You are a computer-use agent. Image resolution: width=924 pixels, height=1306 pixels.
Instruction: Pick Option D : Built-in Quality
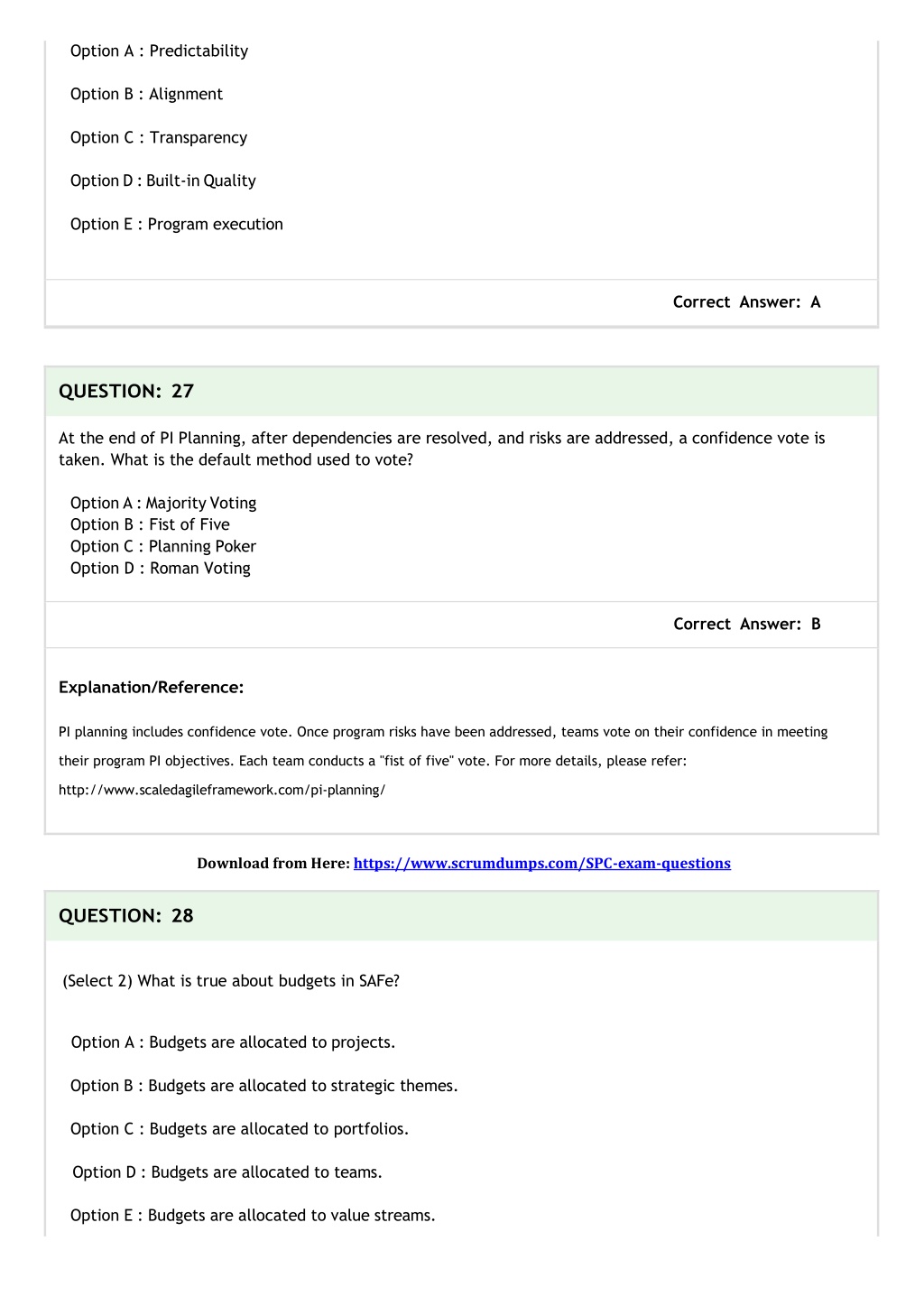[x=163, y=181]
